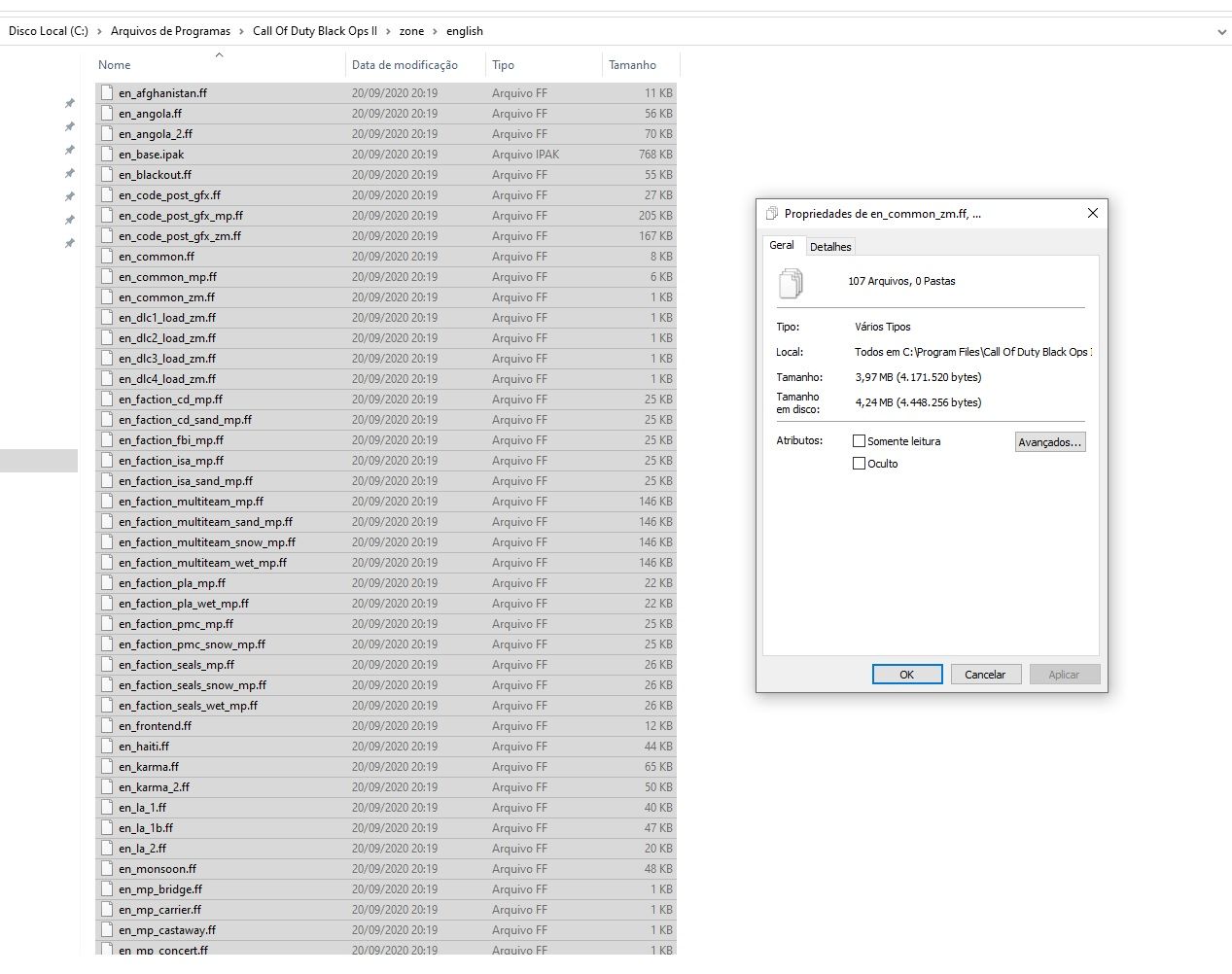Click the file icon of en_common.ff
1232x974 pixels.
[107, 257]
